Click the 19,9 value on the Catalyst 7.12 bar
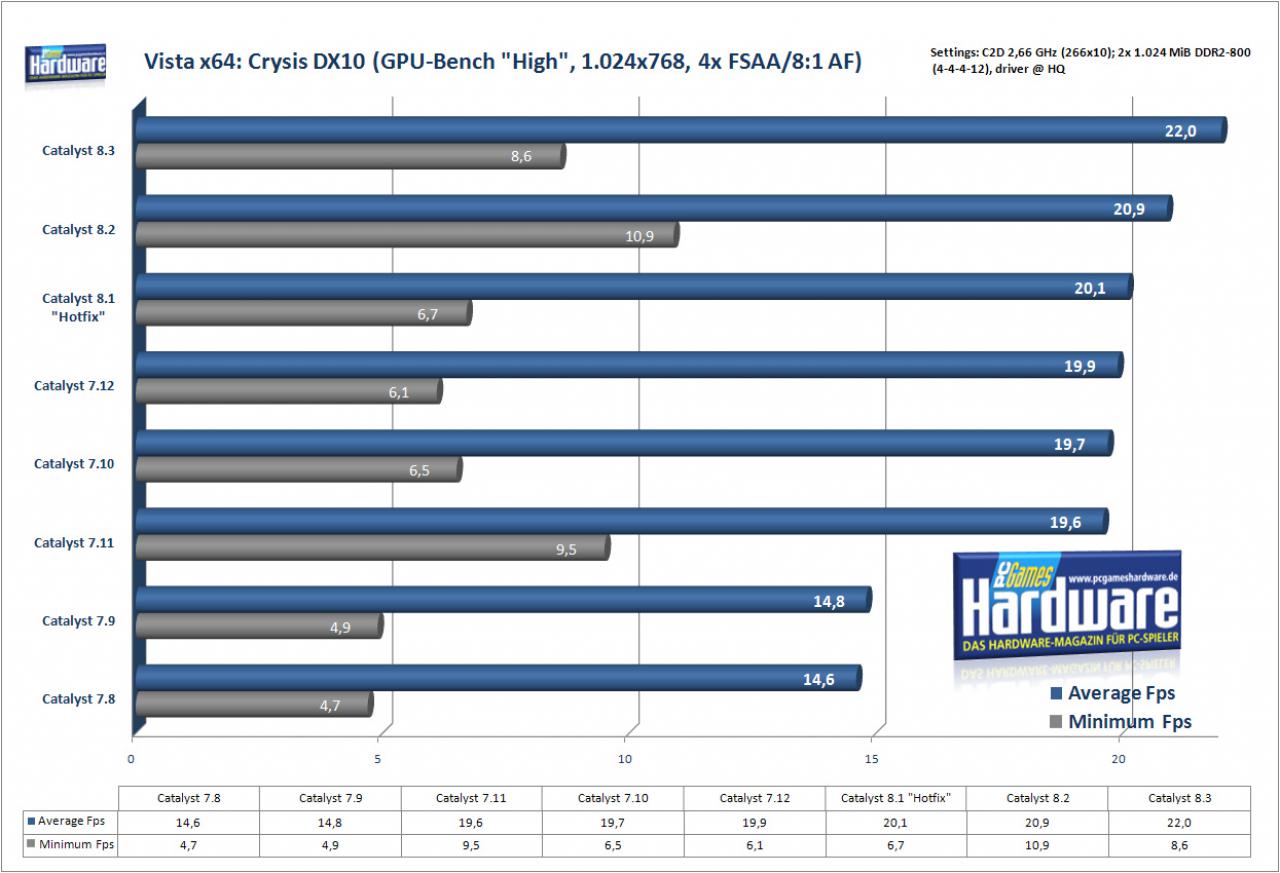Image resolution: width=1280 pixels, height=873 pixels. 1079,366
